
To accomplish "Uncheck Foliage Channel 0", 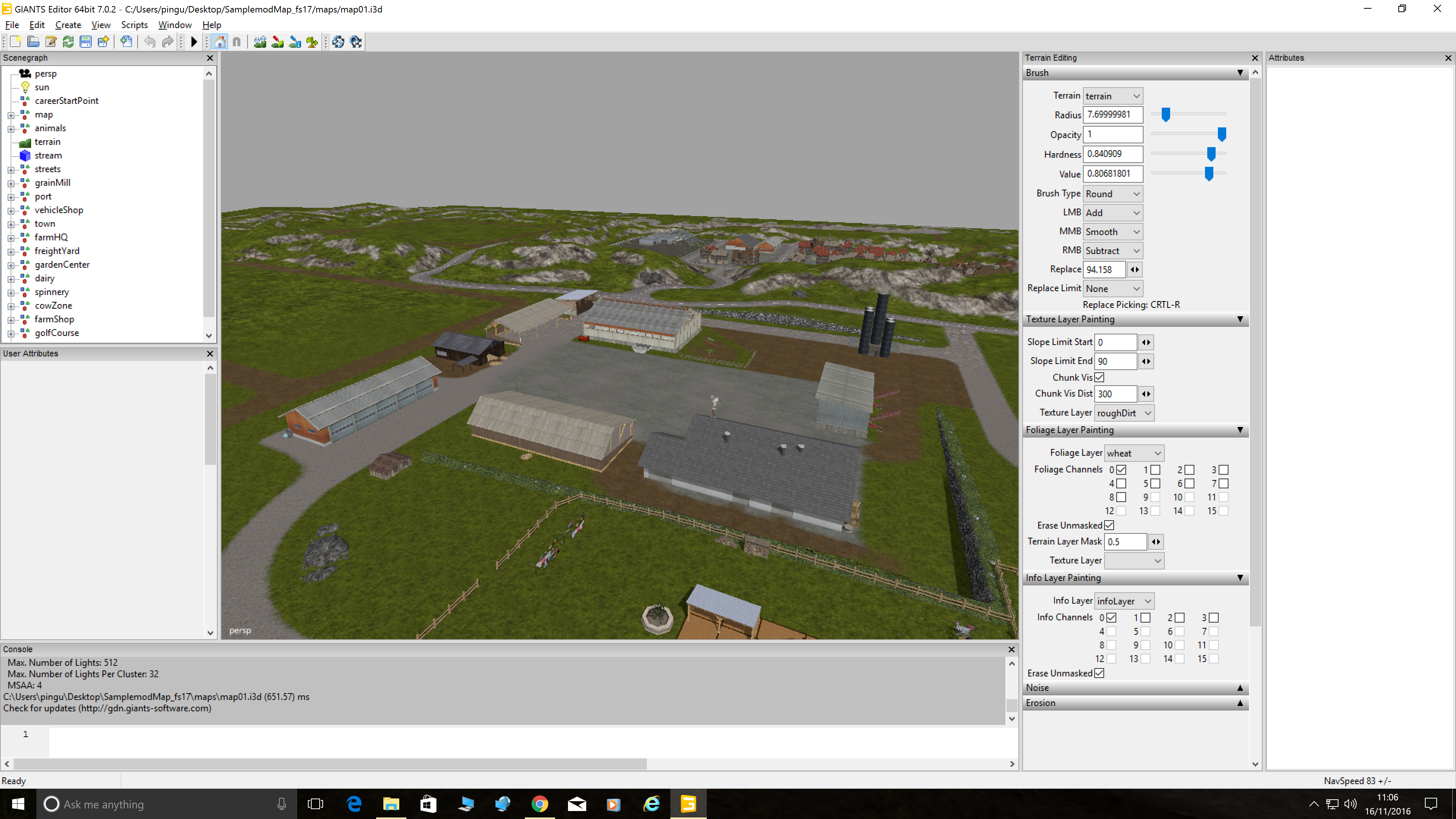I will [x=1122, y=470].
